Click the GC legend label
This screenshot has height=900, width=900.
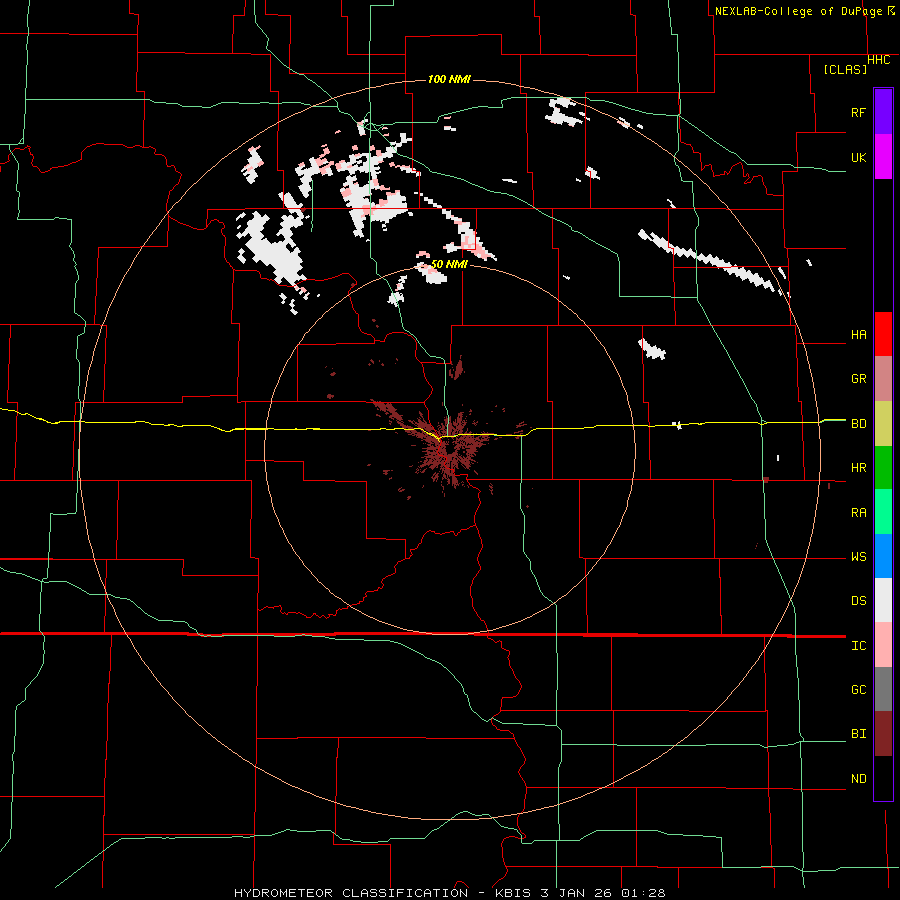858,690
